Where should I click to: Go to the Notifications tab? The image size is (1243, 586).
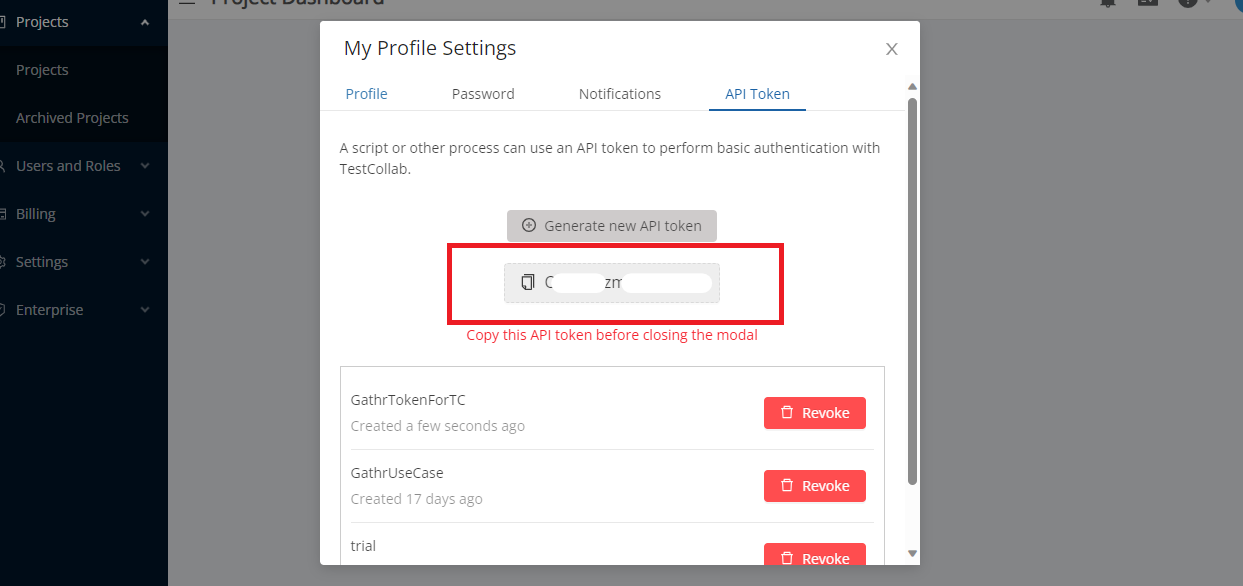tap(620, 94)
